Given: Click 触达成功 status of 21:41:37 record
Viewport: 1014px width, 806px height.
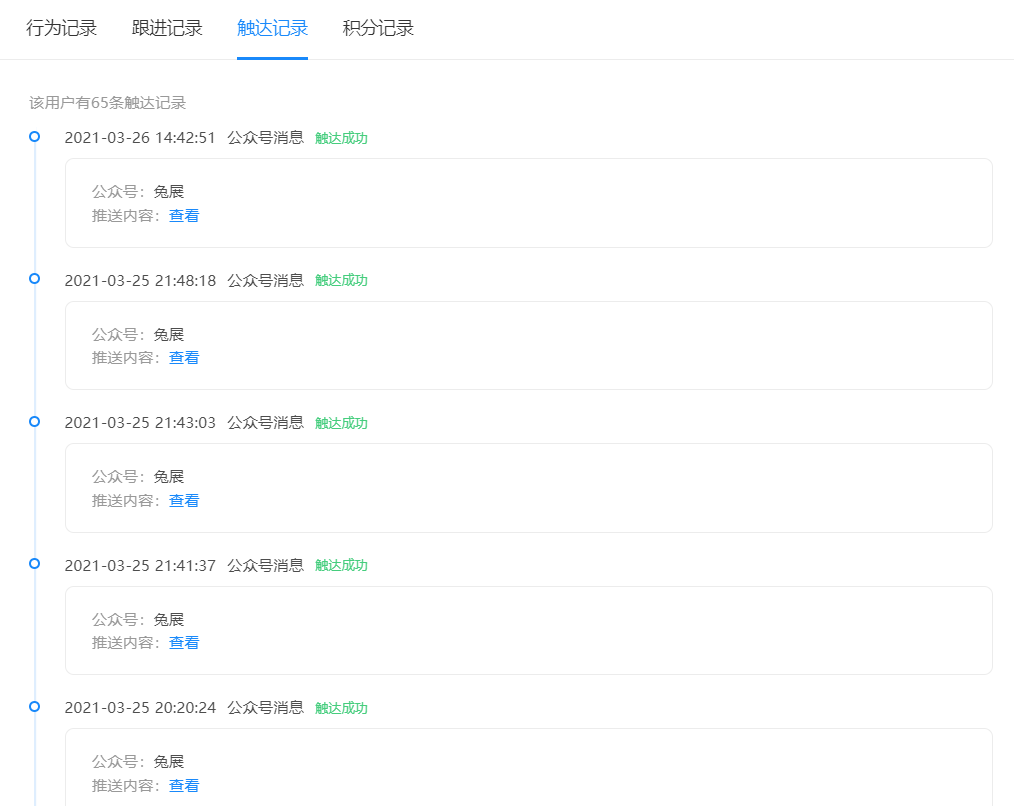Looking at the screenshot, I should click(x=341, y=566).
